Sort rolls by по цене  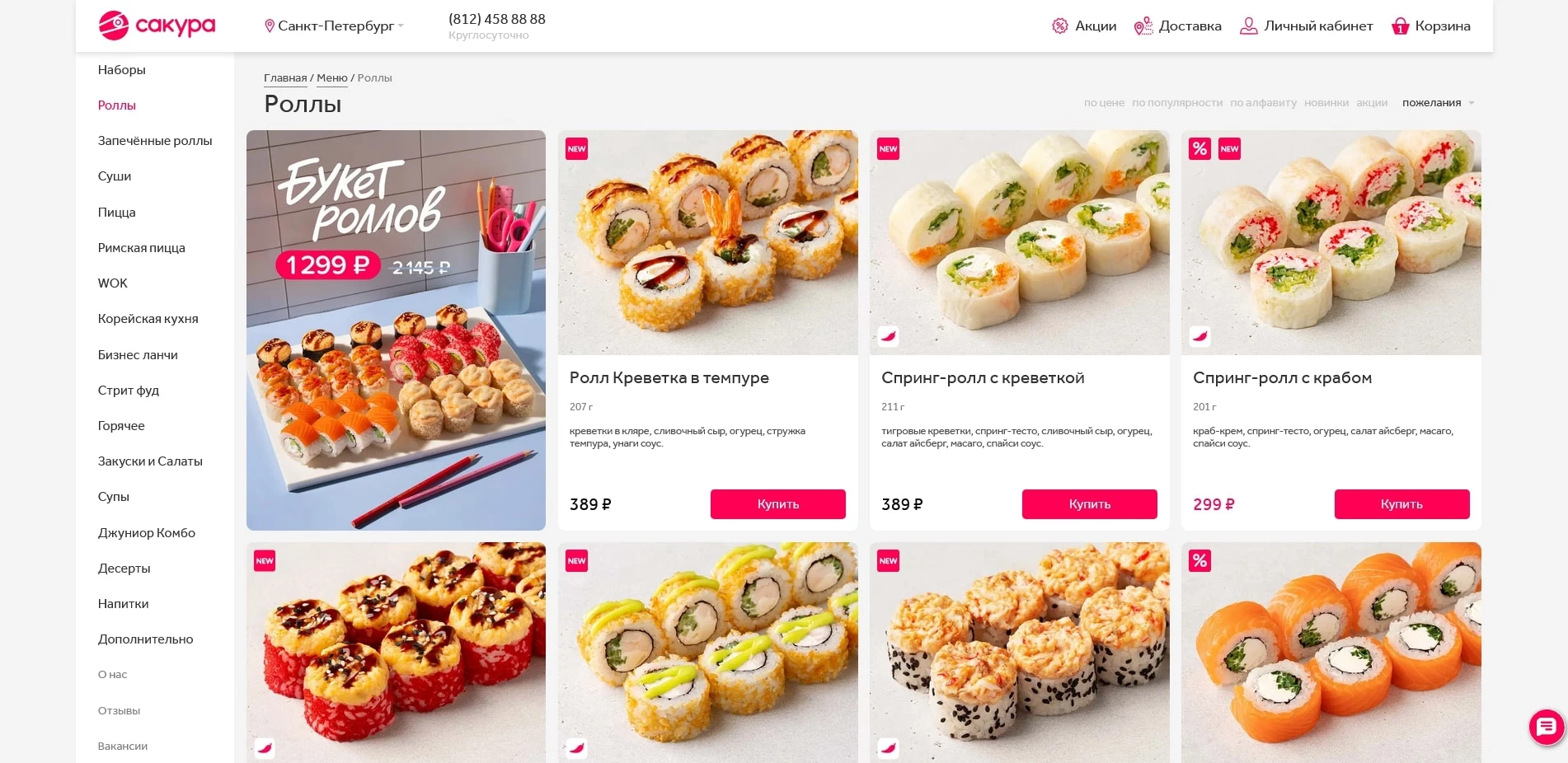pos(1104,103)
